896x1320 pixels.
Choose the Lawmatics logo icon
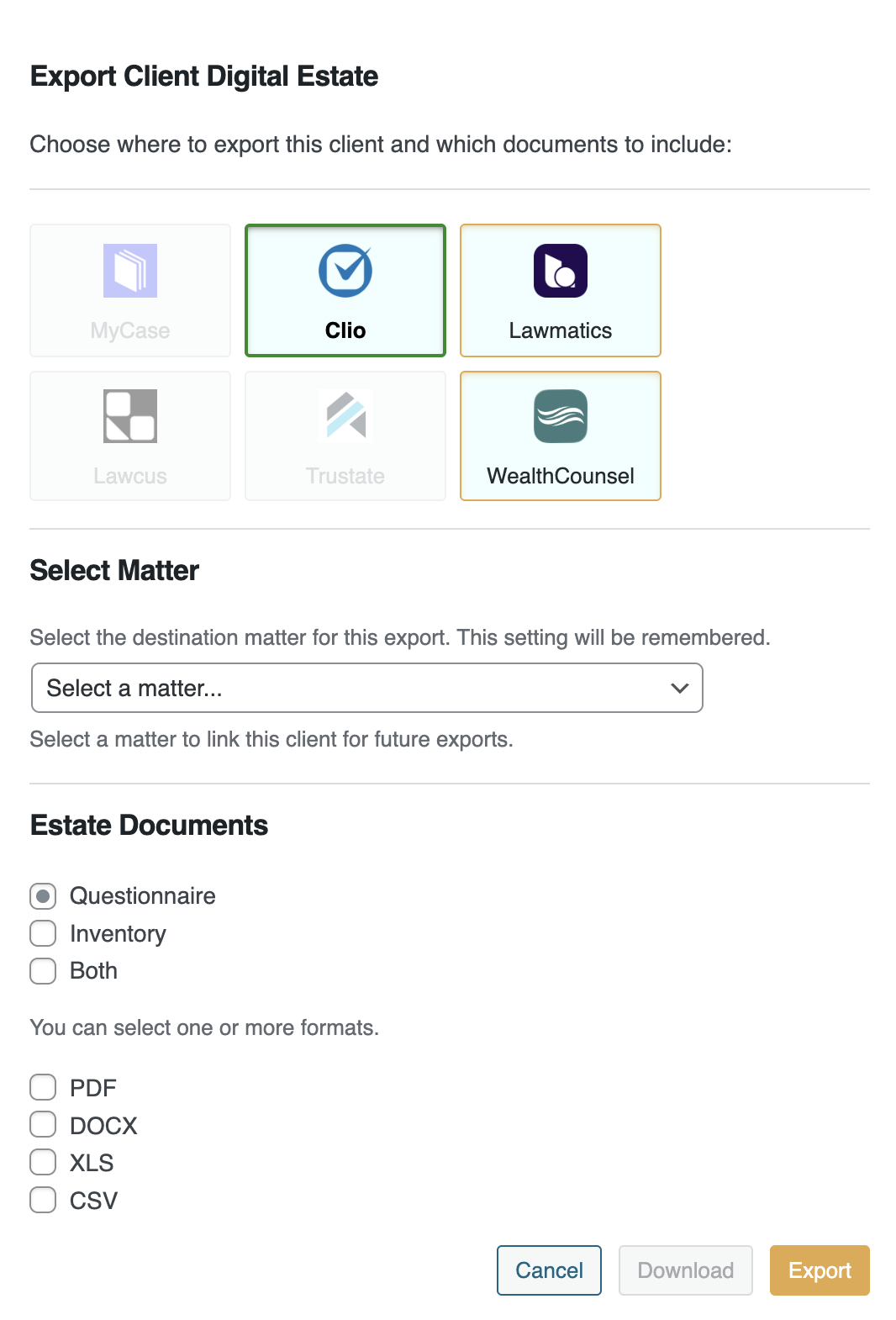(561, 271)
